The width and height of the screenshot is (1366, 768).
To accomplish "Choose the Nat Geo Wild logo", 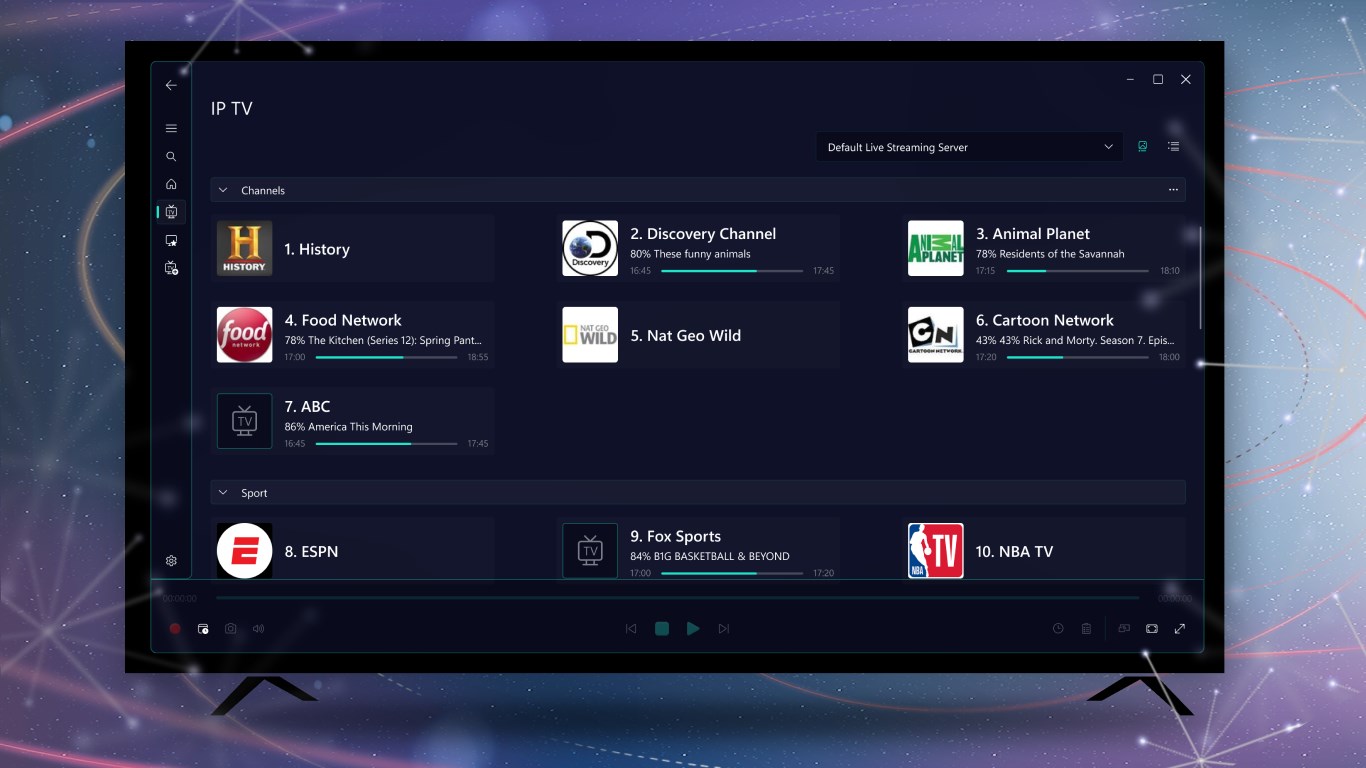I will [x=590, y=335].
